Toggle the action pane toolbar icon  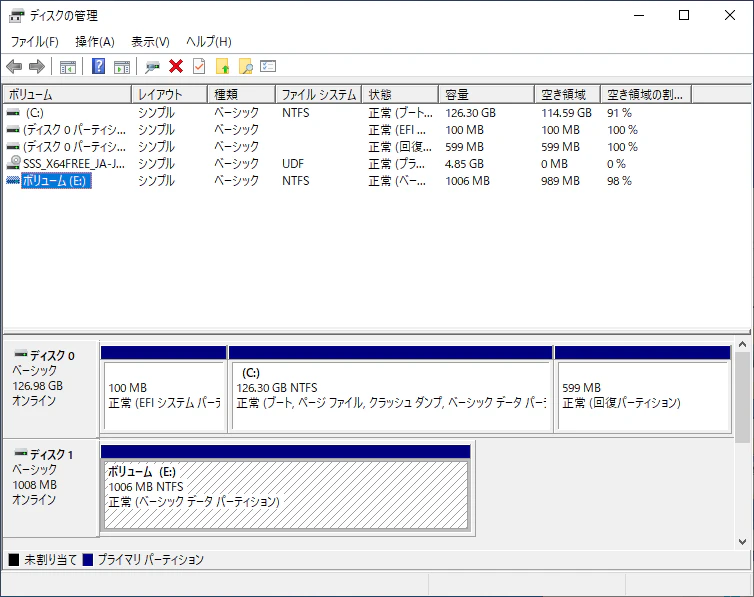click(x=122, y=67)
